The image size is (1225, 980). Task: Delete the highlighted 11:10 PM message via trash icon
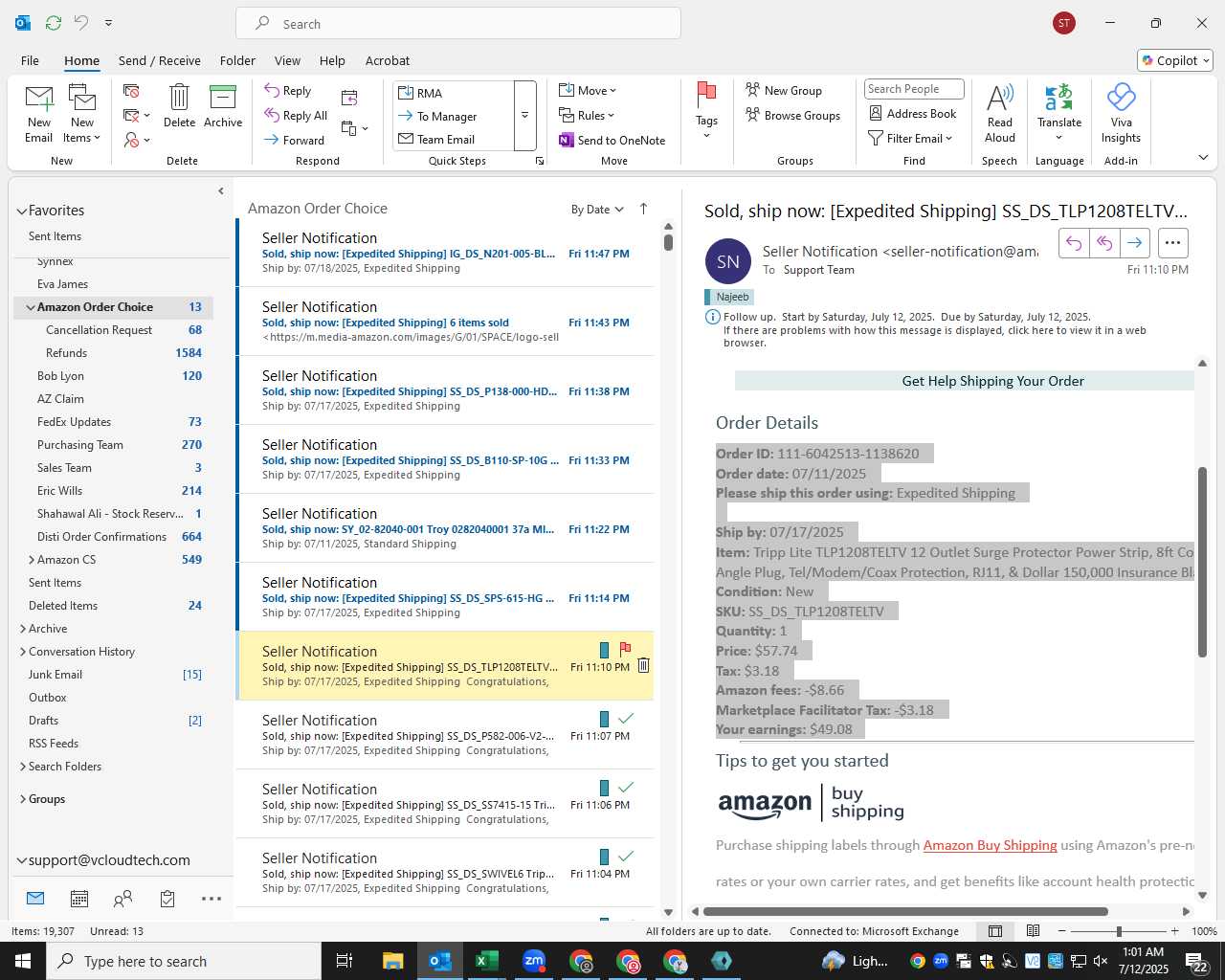pos(643,665)
